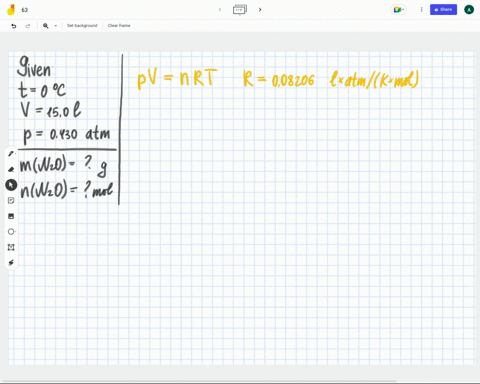Click Clear frame

click(x=119, y=26)
